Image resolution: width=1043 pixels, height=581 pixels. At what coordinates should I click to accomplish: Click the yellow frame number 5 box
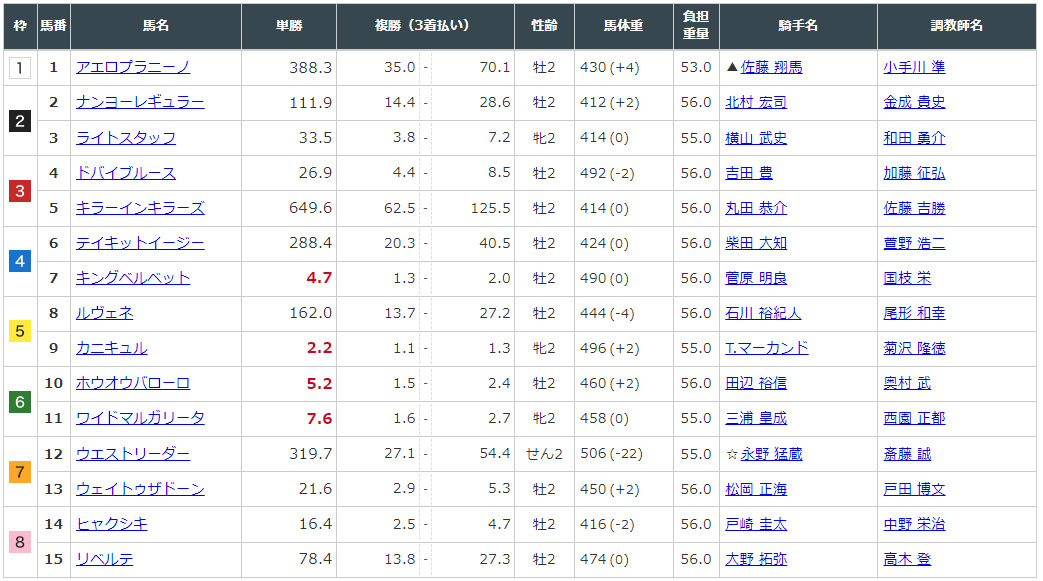click(x=20, y=331)
